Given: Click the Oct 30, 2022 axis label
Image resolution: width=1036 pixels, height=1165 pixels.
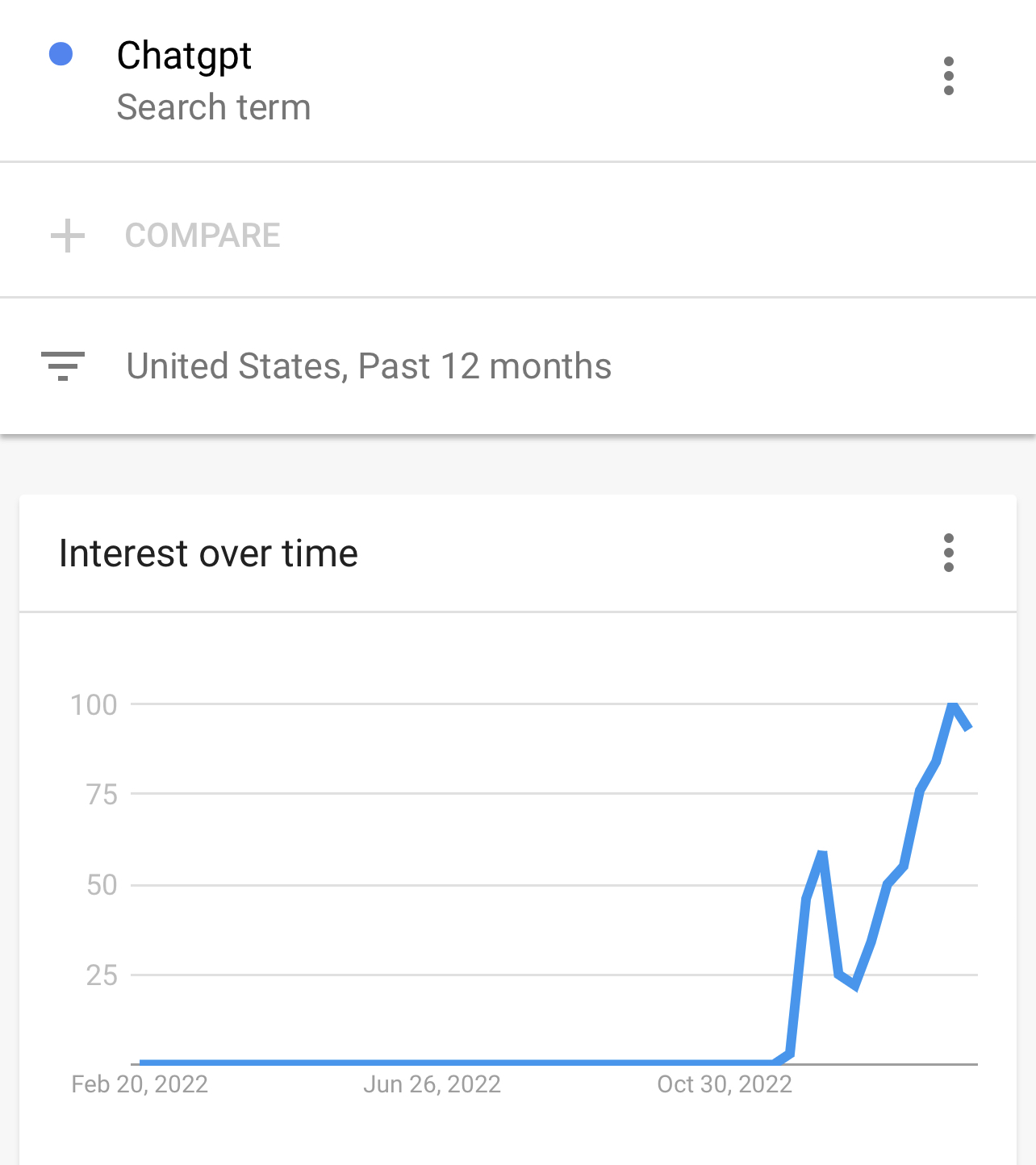Looking at the screenshot, I should click(725, 1084).
